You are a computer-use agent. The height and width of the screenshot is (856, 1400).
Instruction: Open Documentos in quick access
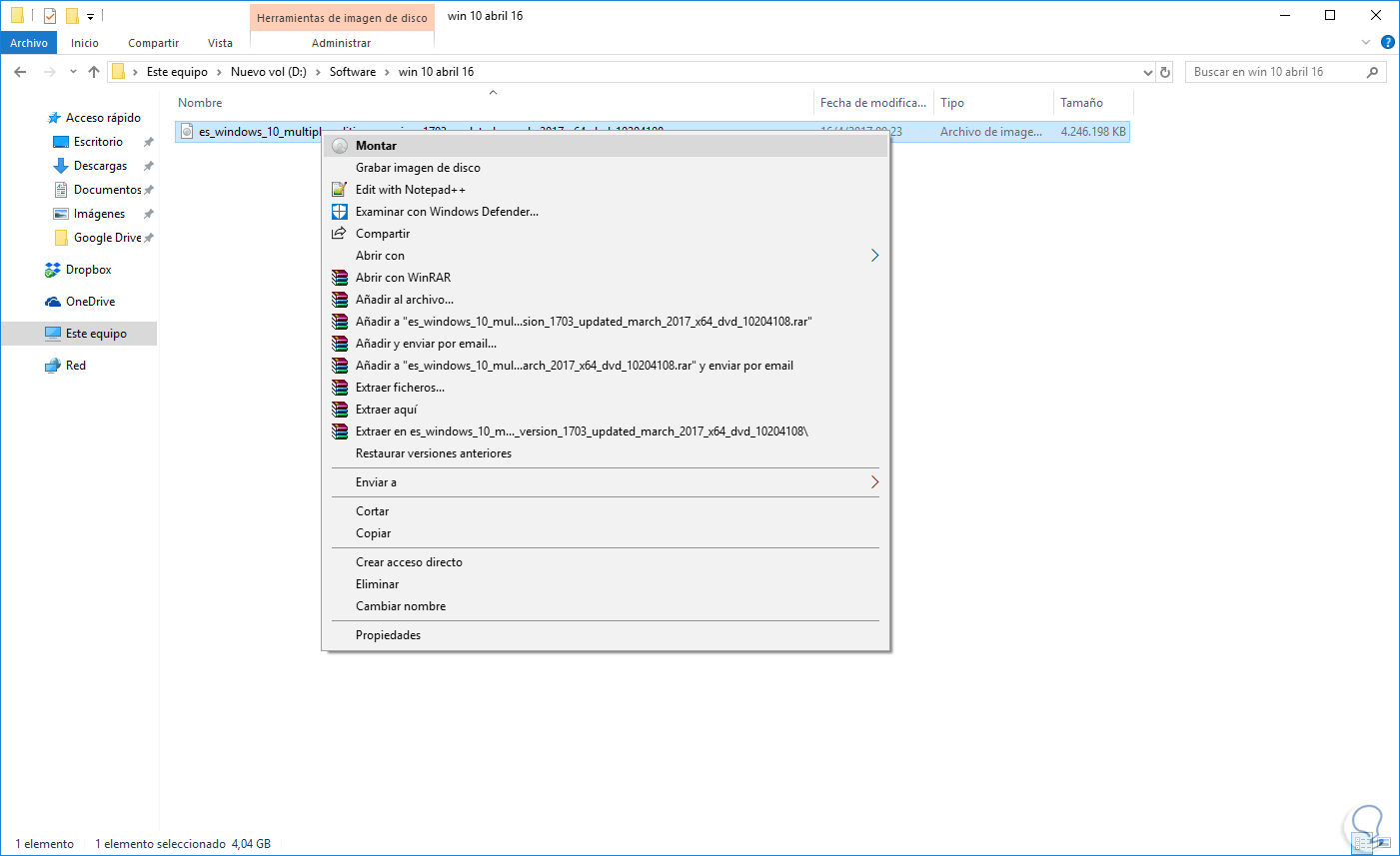[x=107, y=190]
